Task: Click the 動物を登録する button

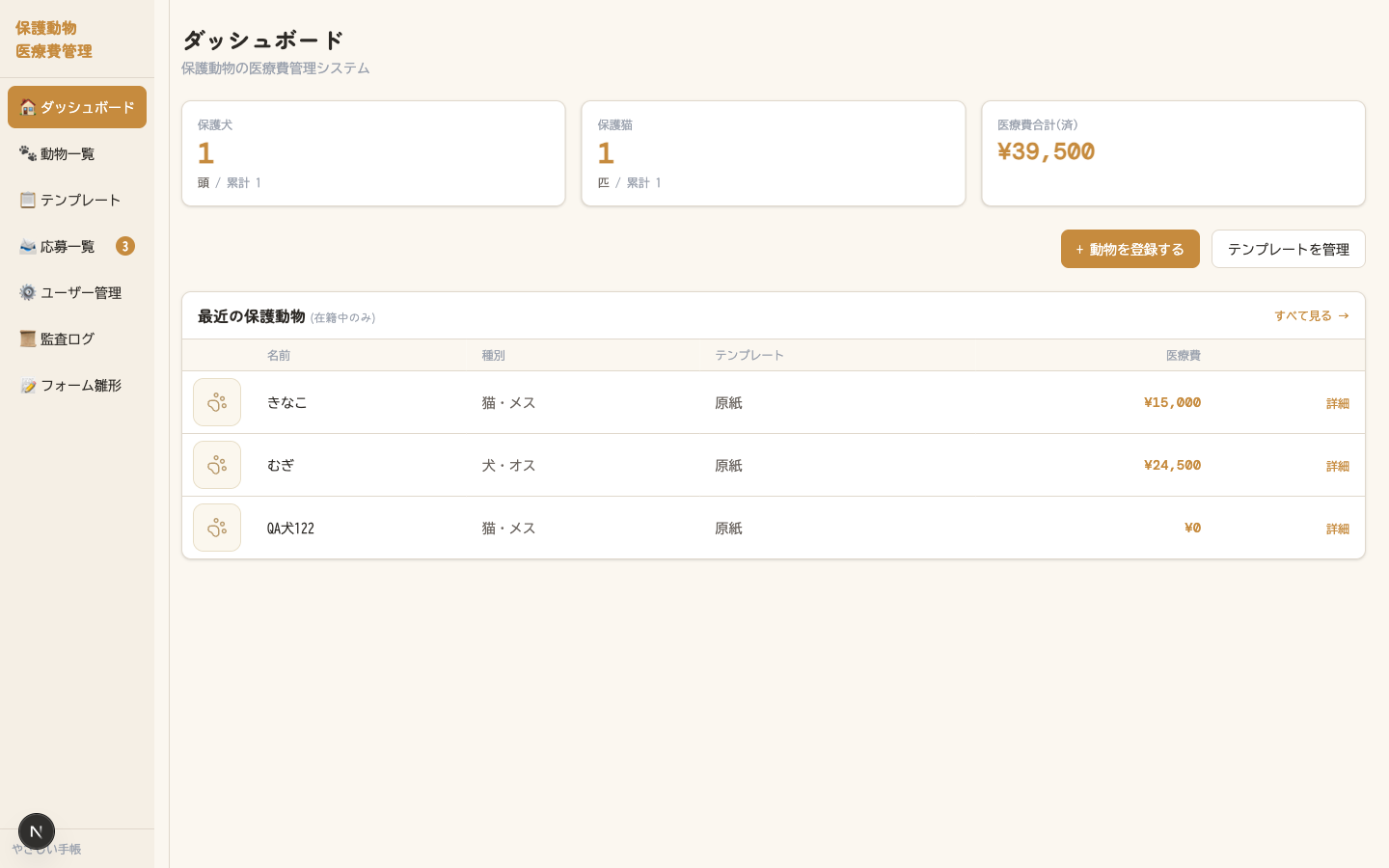Action: (1130, 249)
